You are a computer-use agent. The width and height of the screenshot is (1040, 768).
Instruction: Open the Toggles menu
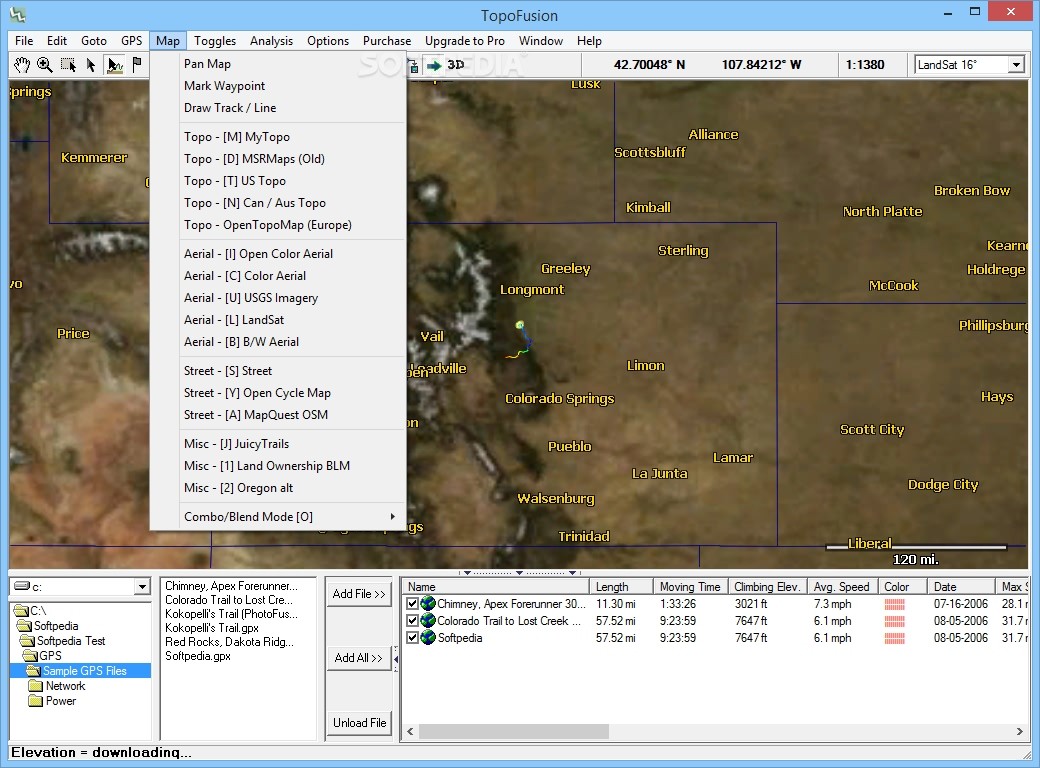click(x=215, y=40)
